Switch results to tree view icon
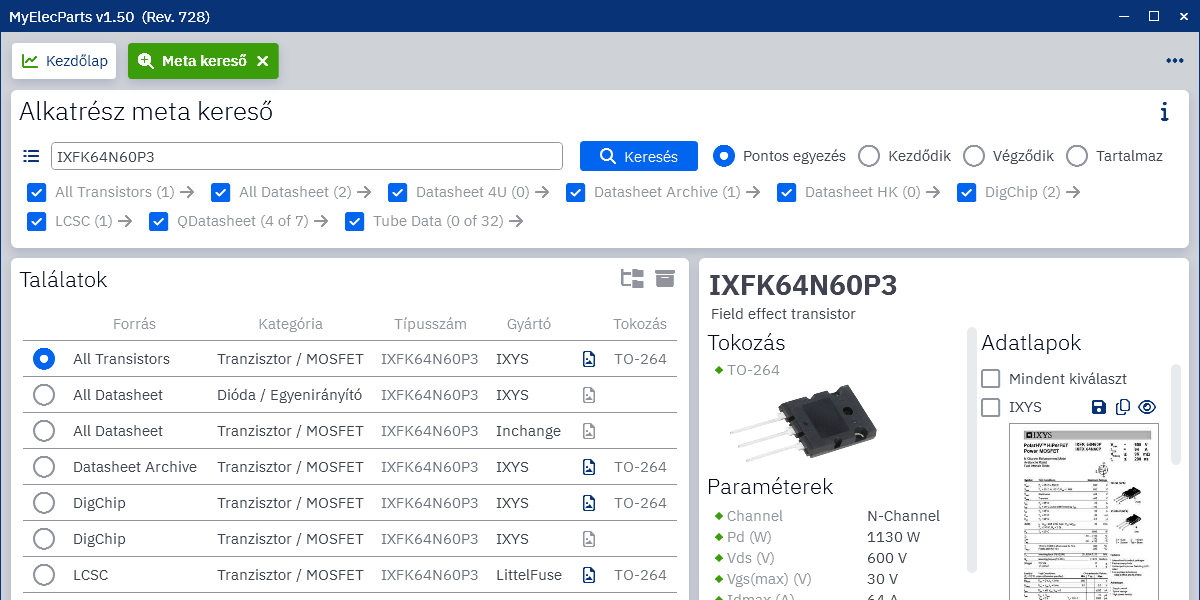The height and width of the screenshot is (600, 1200). tap(632, 278)
